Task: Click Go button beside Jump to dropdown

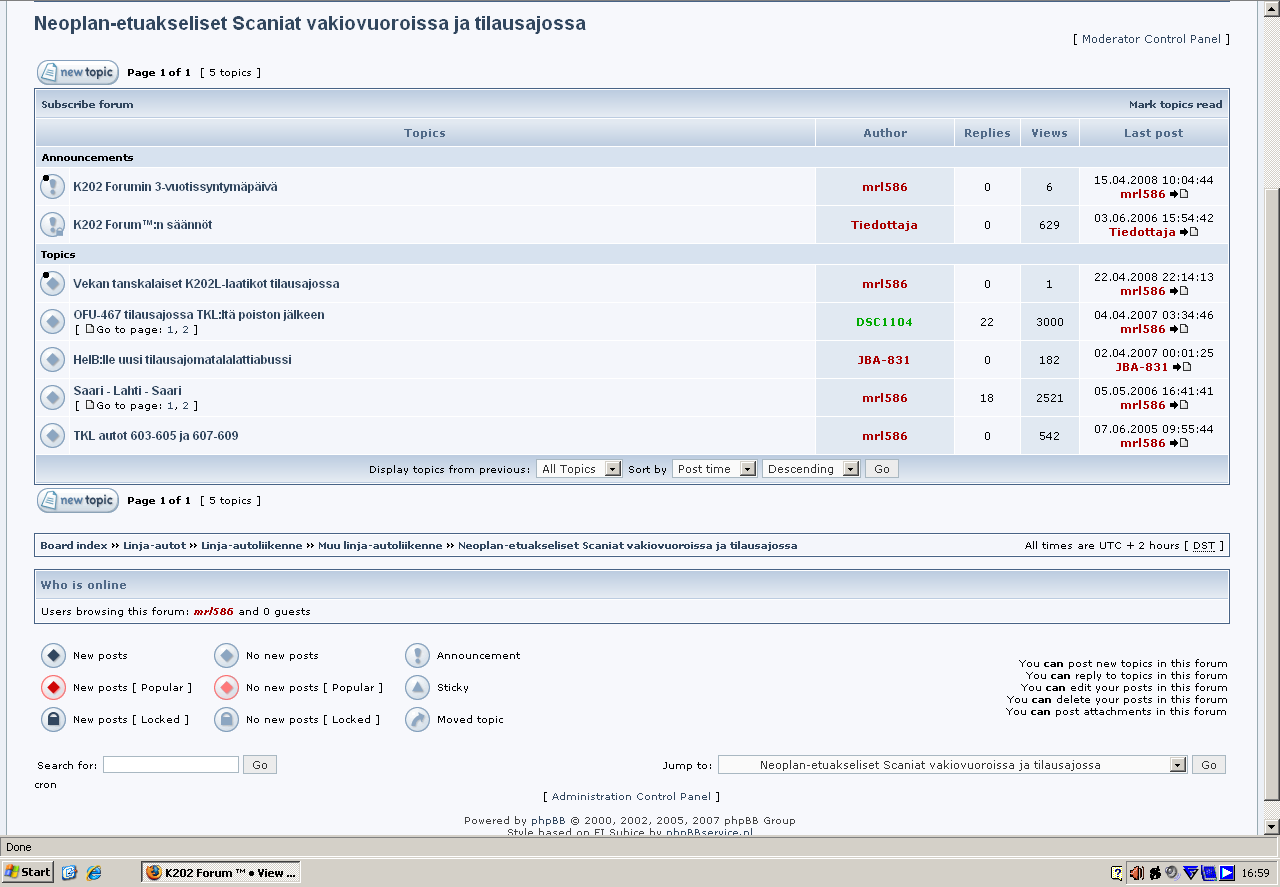Action: [1209, 765]
